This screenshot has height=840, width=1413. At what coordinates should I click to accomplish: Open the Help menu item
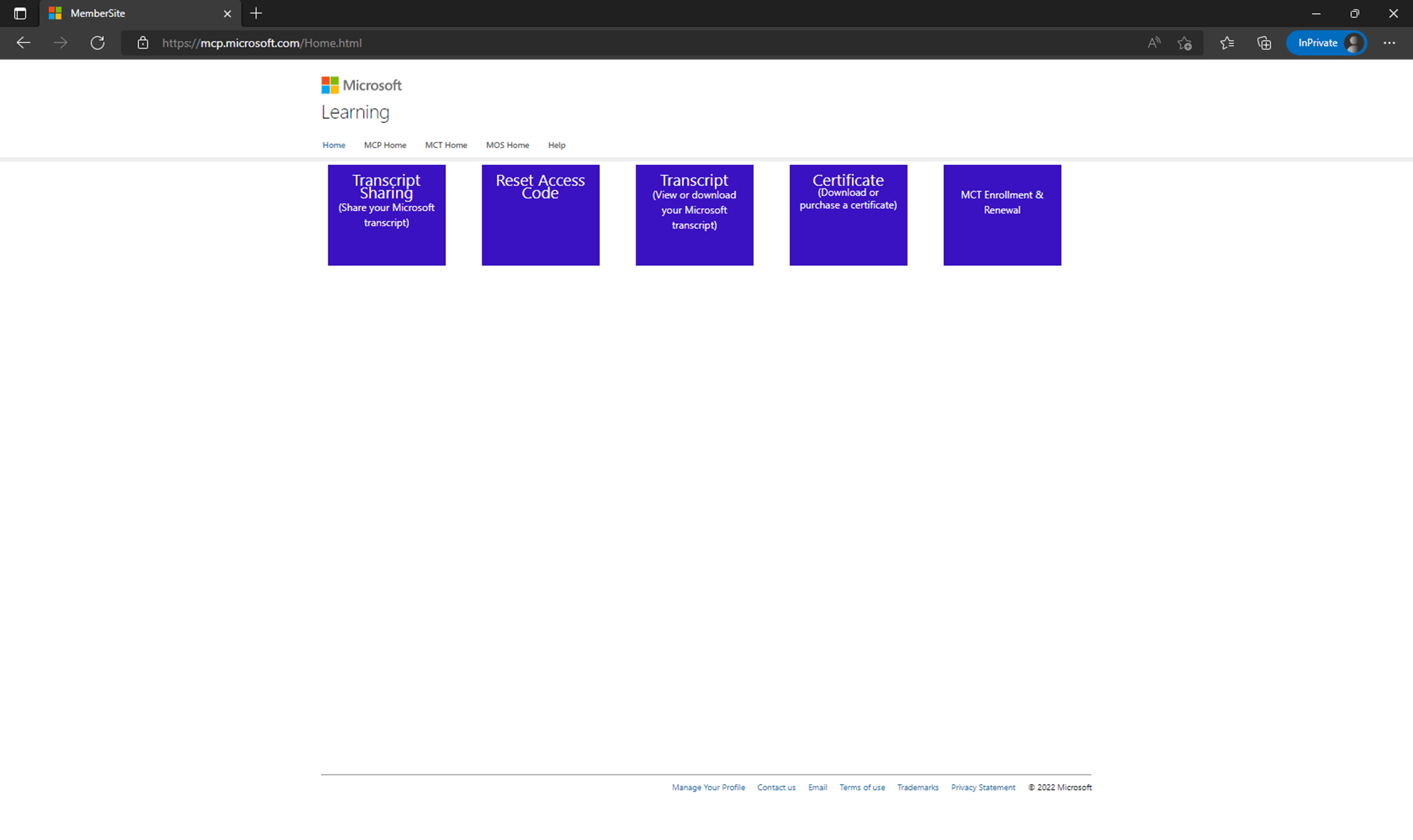557,145
